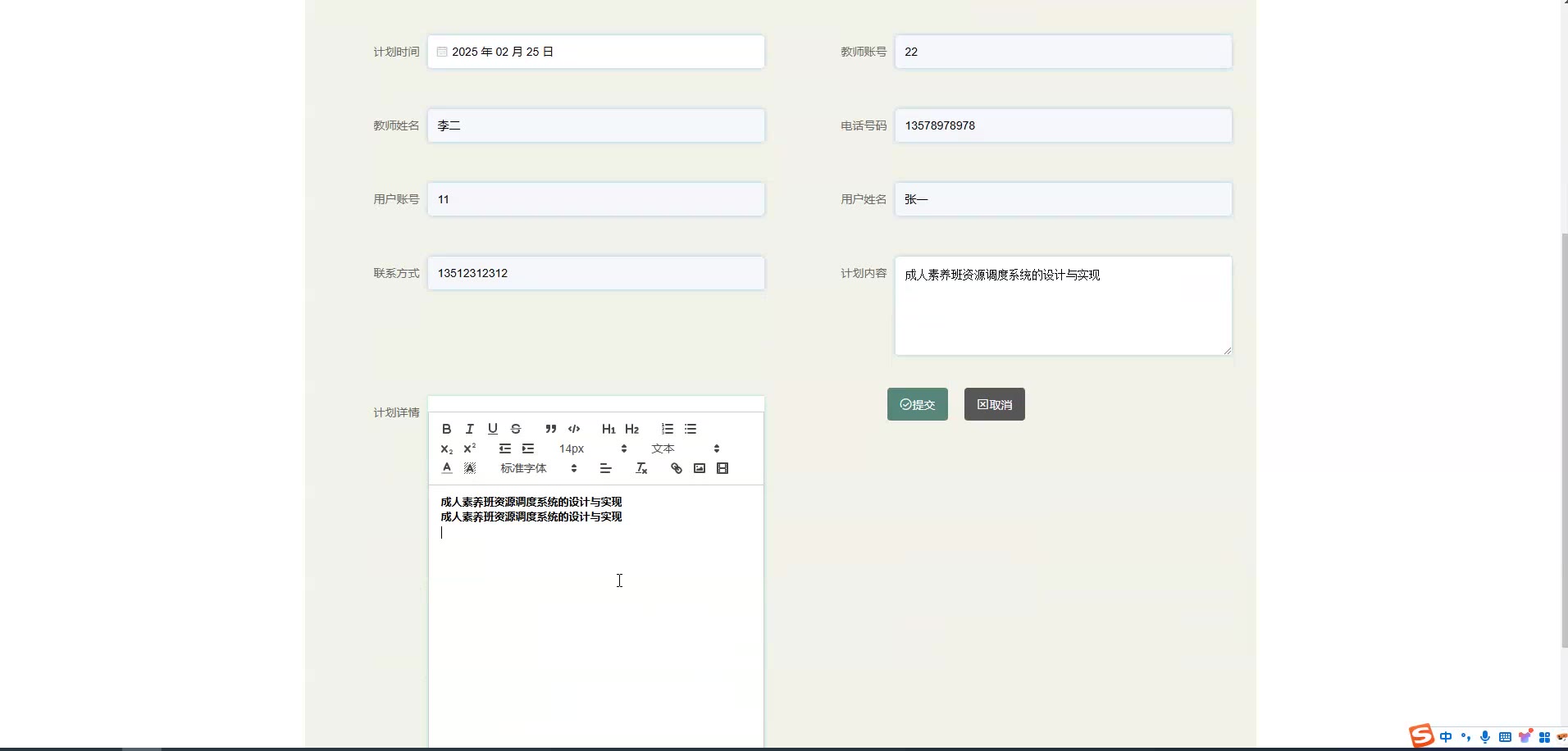The image size is (1568, 751).
Task: Expand the 标准字体 font family dropdown
Action: click(538, 468)
